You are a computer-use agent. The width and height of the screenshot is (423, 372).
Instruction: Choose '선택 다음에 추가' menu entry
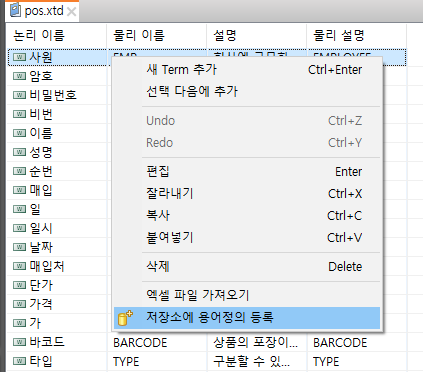click(247, 91)
